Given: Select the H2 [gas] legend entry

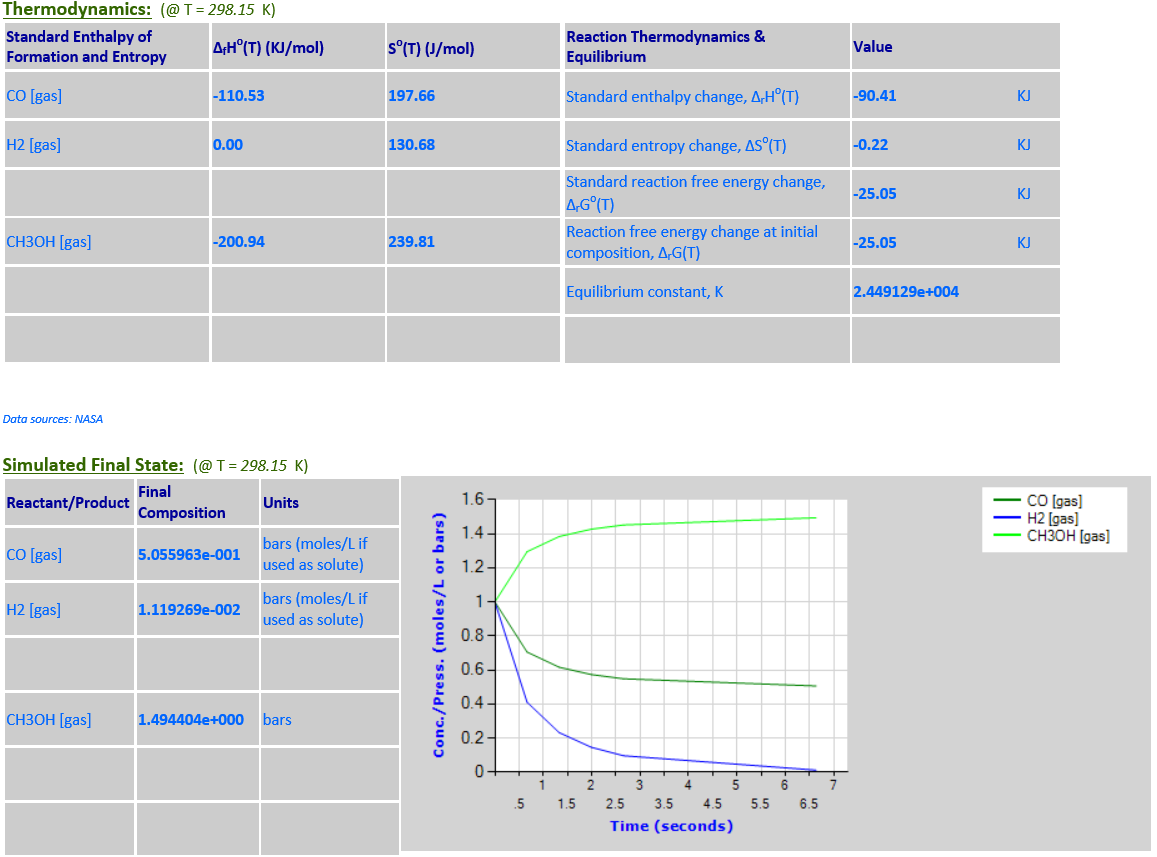Looking at the screenshot, I should [x=1052, y=518].
